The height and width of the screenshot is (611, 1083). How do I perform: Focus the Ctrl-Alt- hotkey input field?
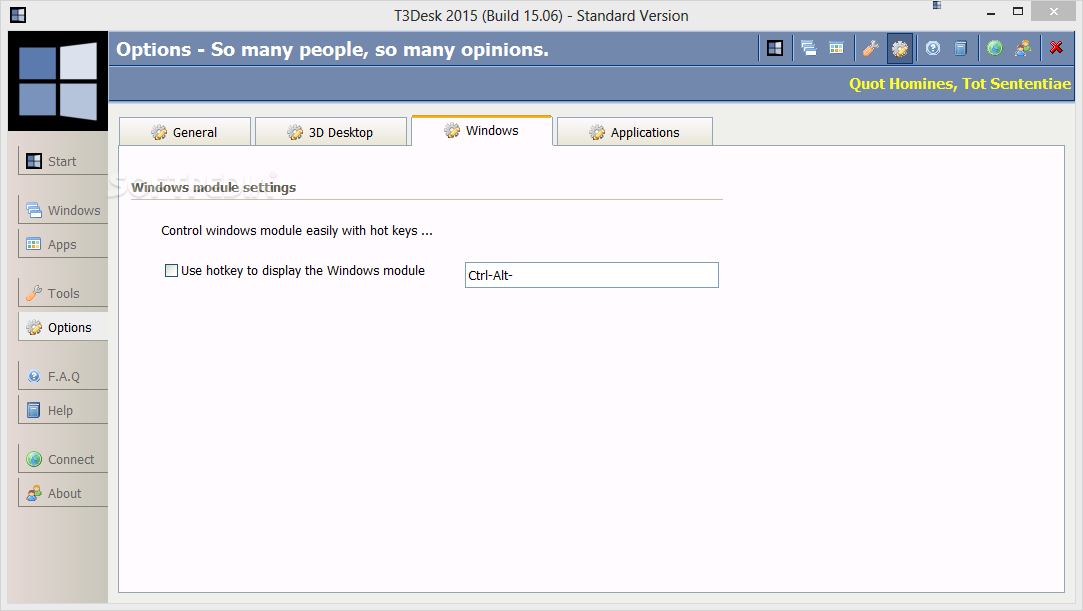(x=592, y=275)
